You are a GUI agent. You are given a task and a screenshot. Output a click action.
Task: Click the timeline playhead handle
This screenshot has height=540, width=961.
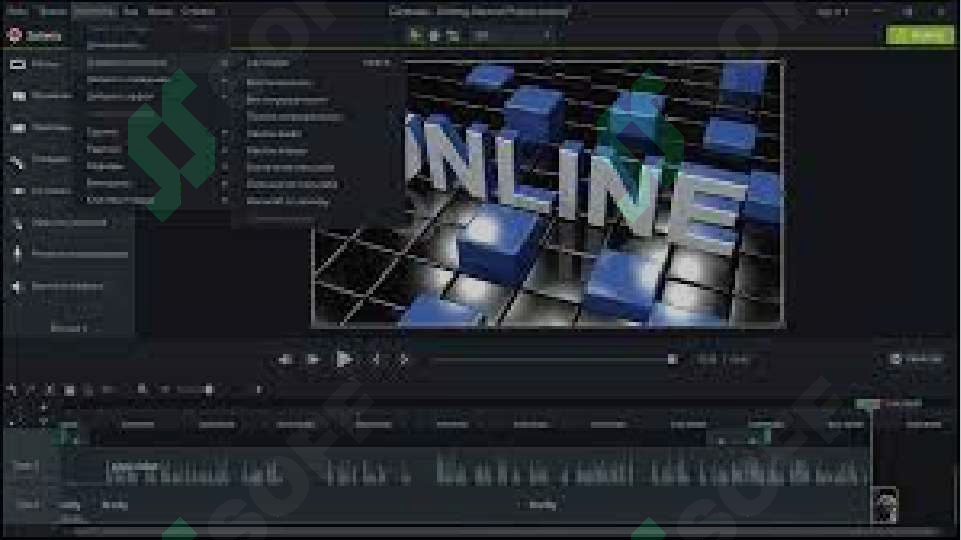(x=868, y=403)
